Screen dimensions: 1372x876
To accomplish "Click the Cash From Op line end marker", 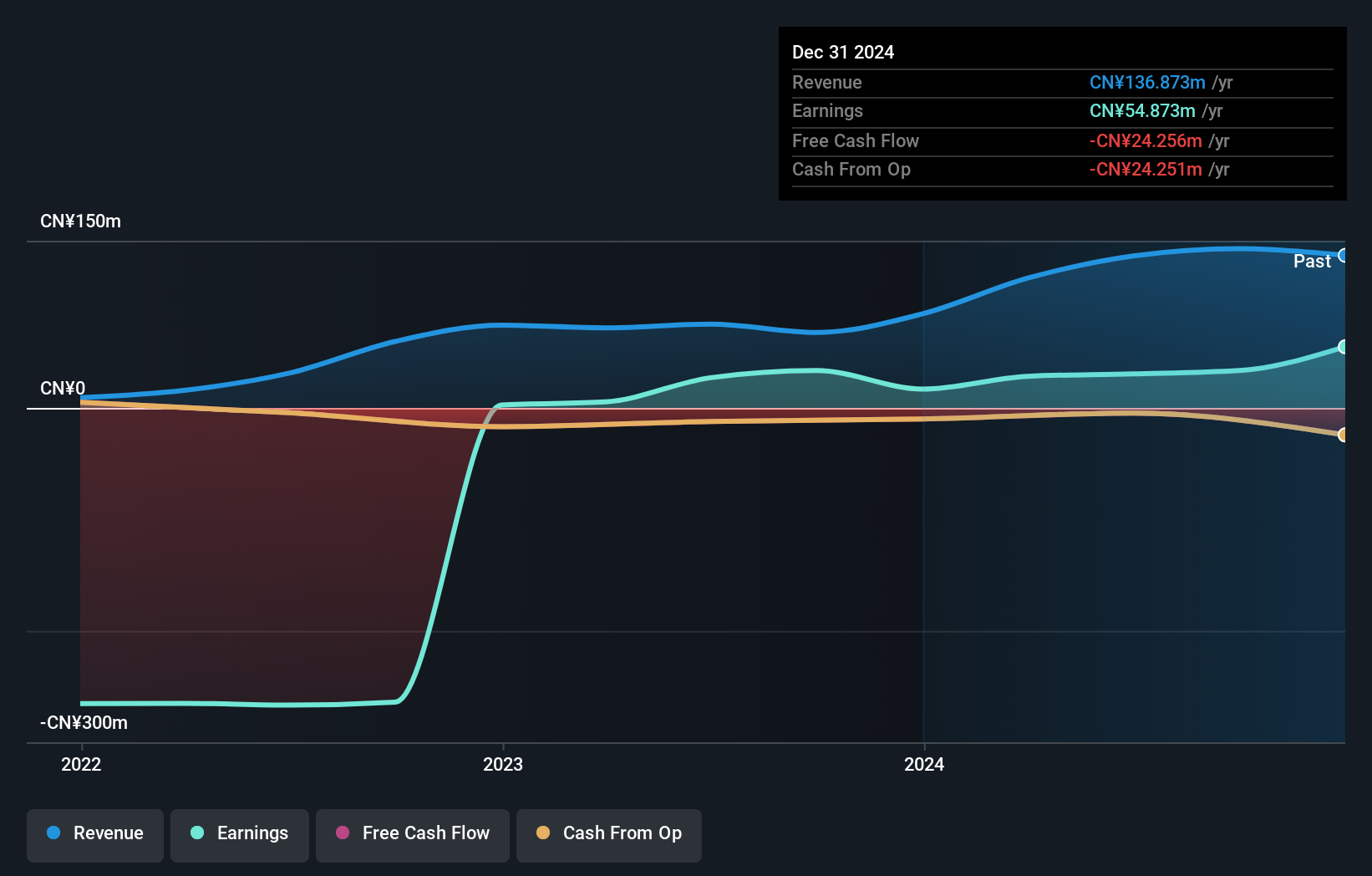I will coord(1343,435).
